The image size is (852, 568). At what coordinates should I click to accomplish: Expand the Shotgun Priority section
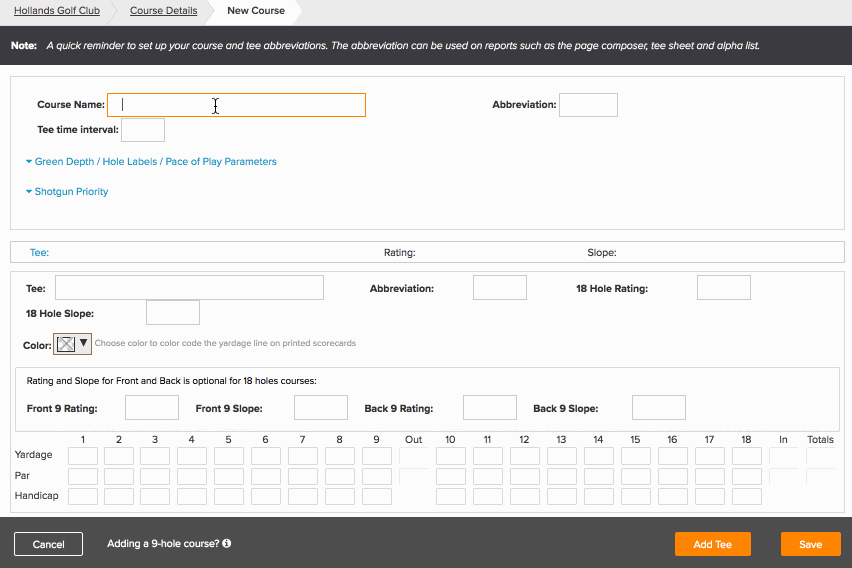click(x=67, y=191)
